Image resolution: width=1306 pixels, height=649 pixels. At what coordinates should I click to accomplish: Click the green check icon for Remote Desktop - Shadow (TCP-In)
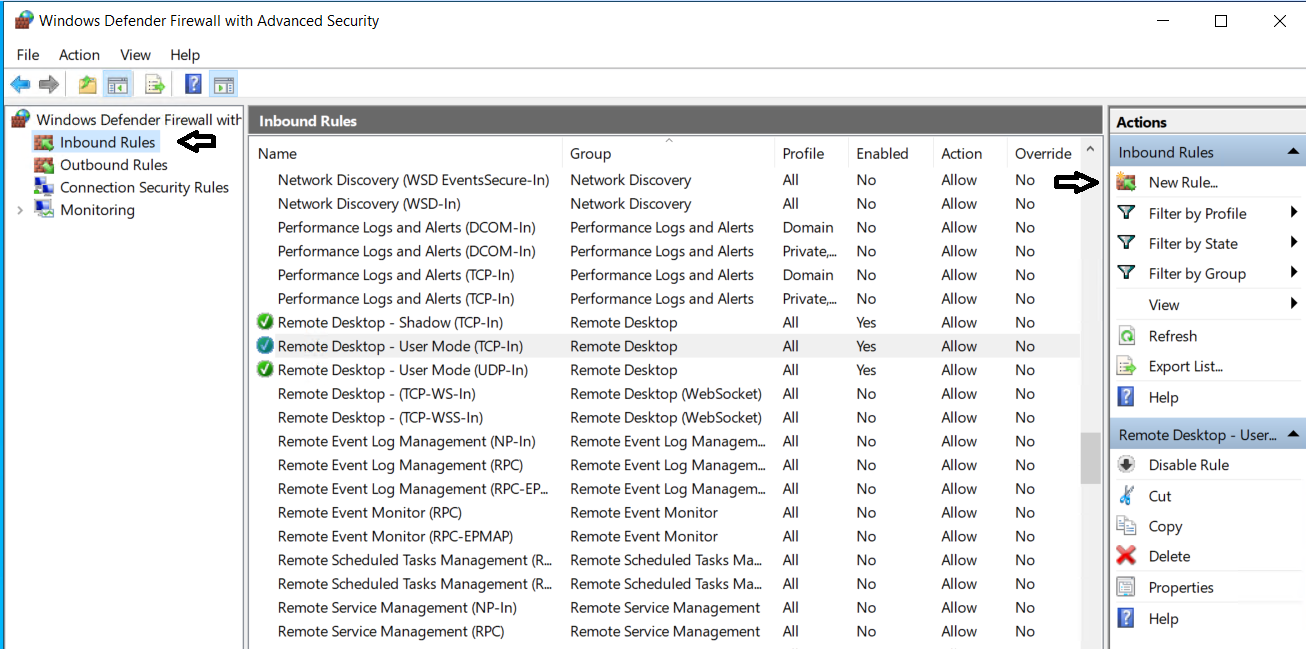tap(265, 322)
